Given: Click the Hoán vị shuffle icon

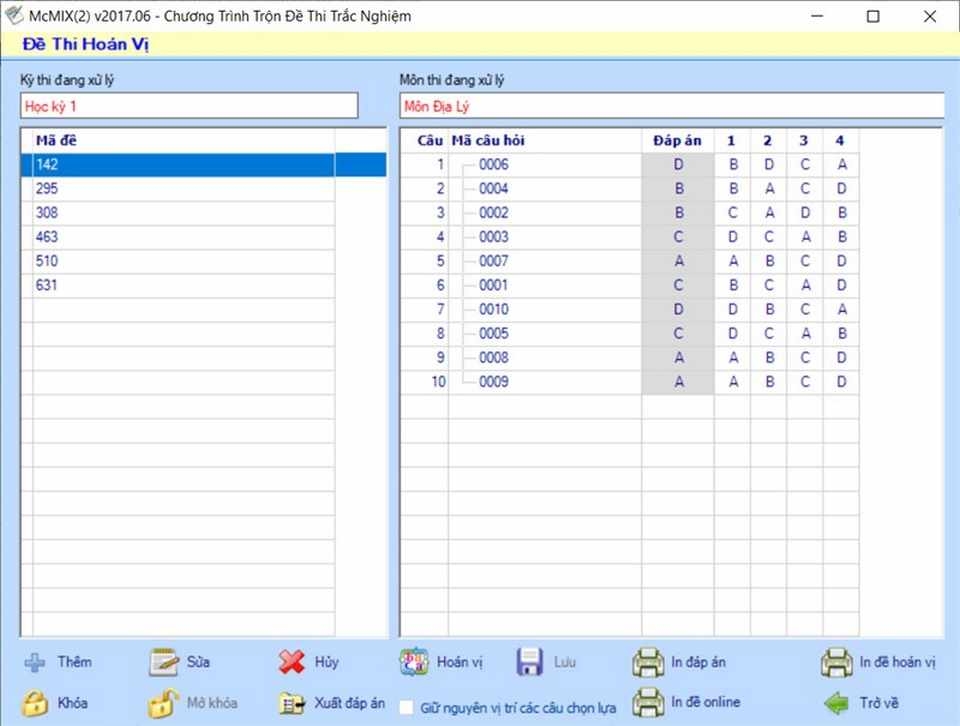Looking at the screenshot, I should click(414, 662).
